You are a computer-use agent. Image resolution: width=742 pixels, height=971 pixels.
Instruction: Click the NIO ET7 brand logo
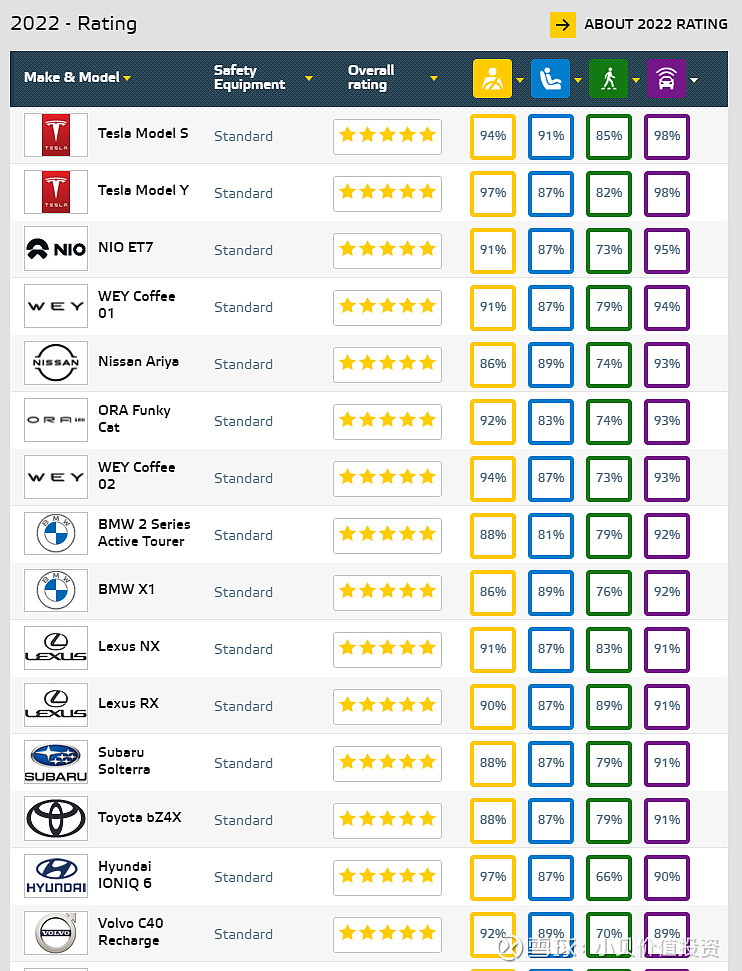(x=56, y=250)
